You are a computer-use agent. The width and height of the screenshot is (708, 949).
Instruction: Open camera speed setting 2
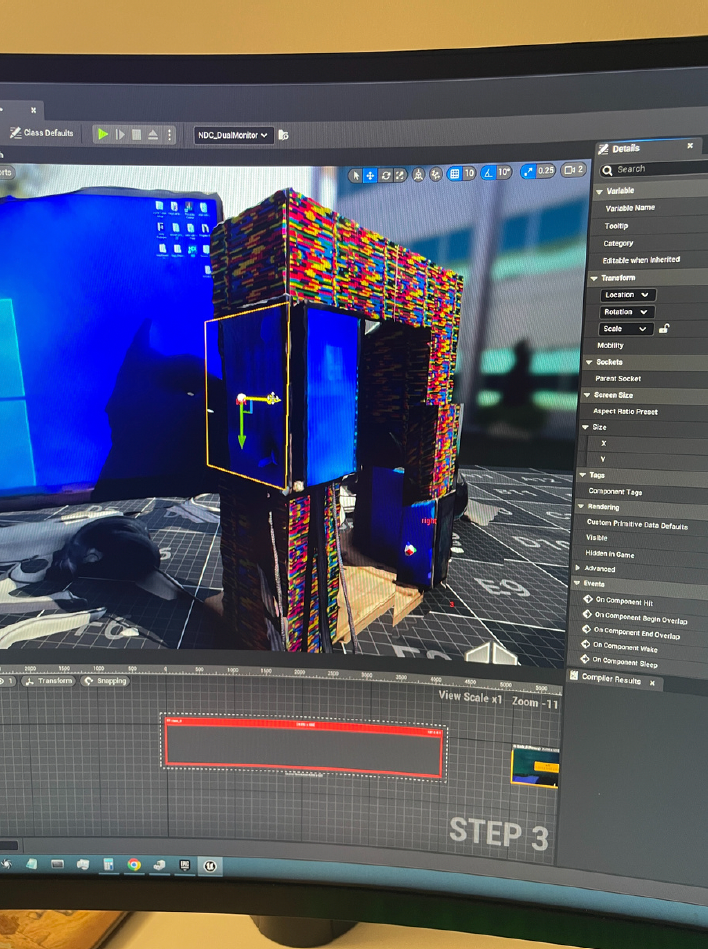(574, 170)
